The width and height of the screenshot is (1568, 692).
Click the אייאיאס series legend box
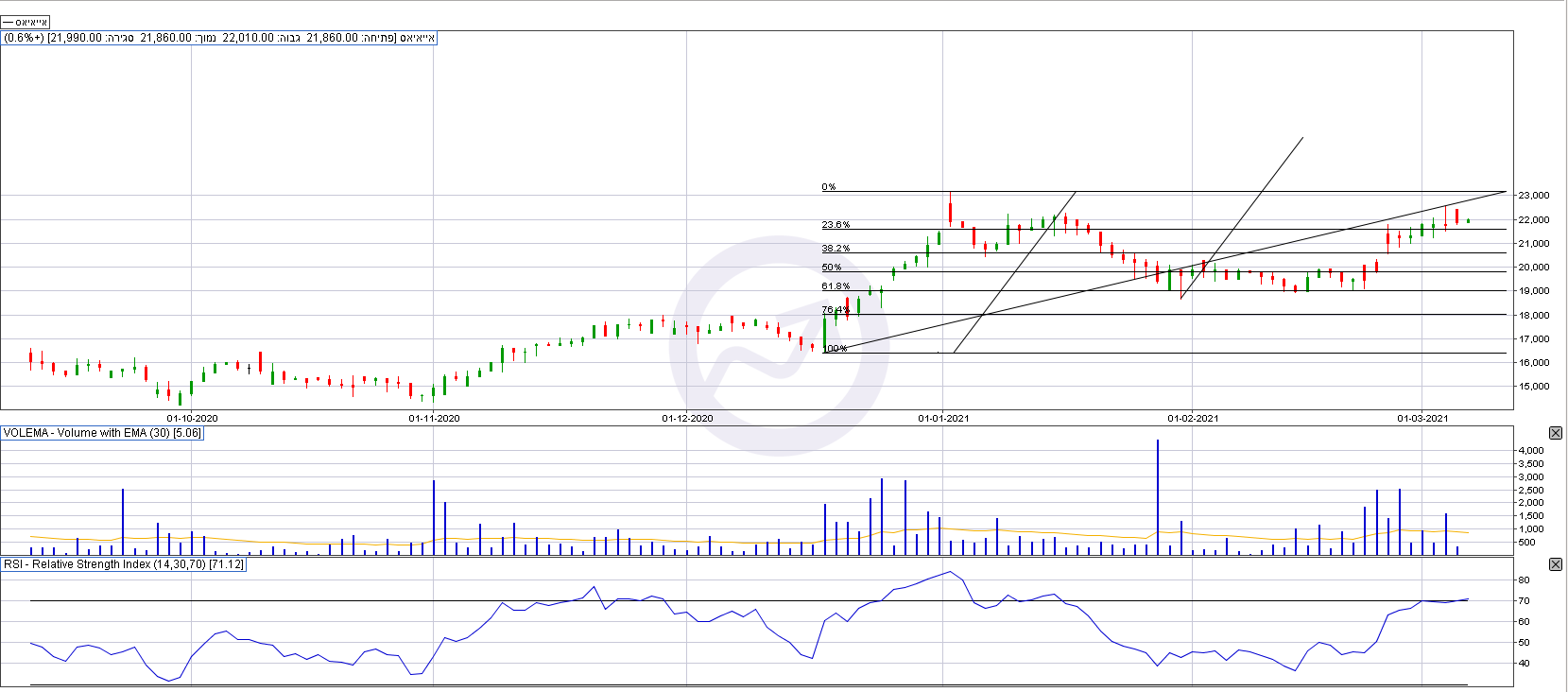[x=26, y=22]
